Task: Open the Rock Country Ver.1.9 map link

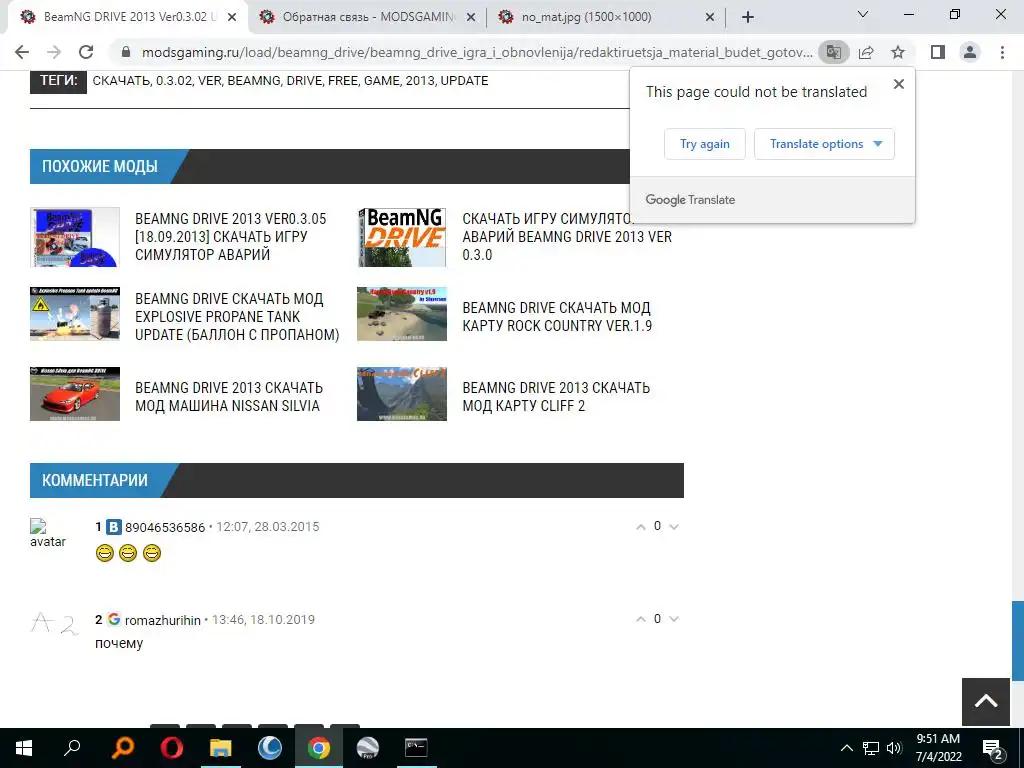Action: pyautogui.click(x=556, y=317)
